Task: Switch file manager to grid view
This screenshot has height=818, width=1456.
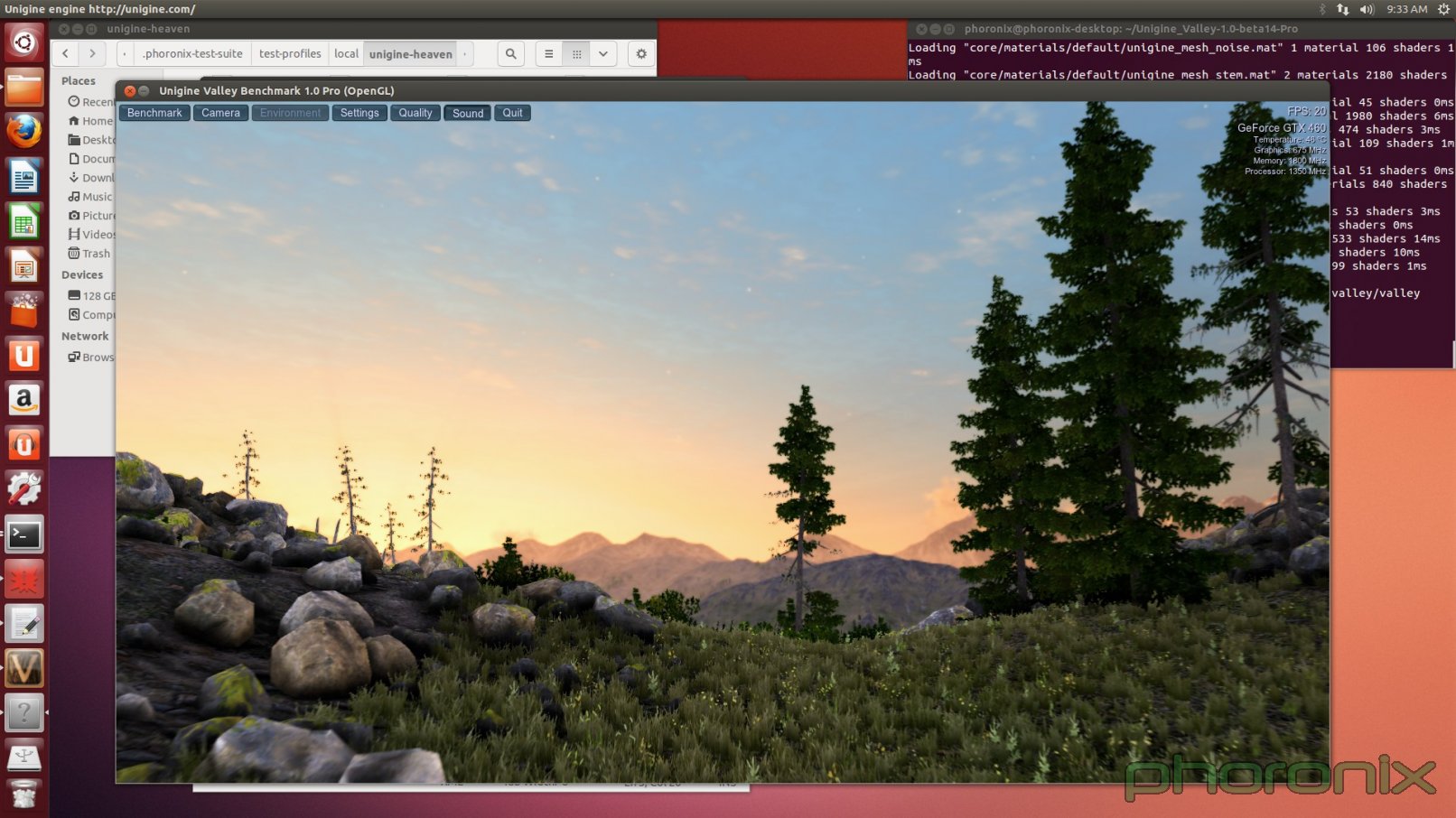Action: [x=576, y=53]
